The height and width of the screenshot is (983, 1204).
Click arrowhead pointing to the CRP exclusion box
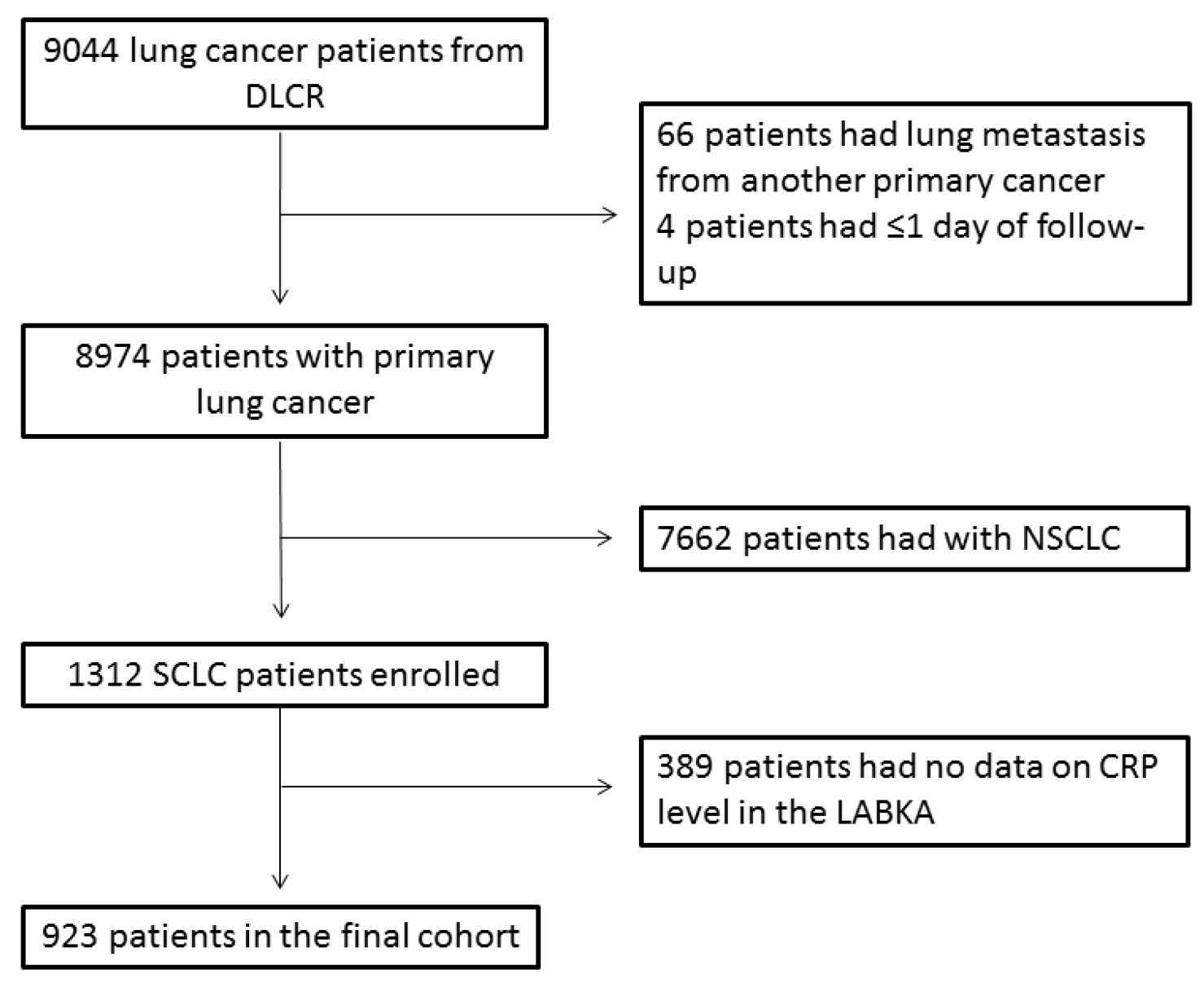click(x=606, y=787)
